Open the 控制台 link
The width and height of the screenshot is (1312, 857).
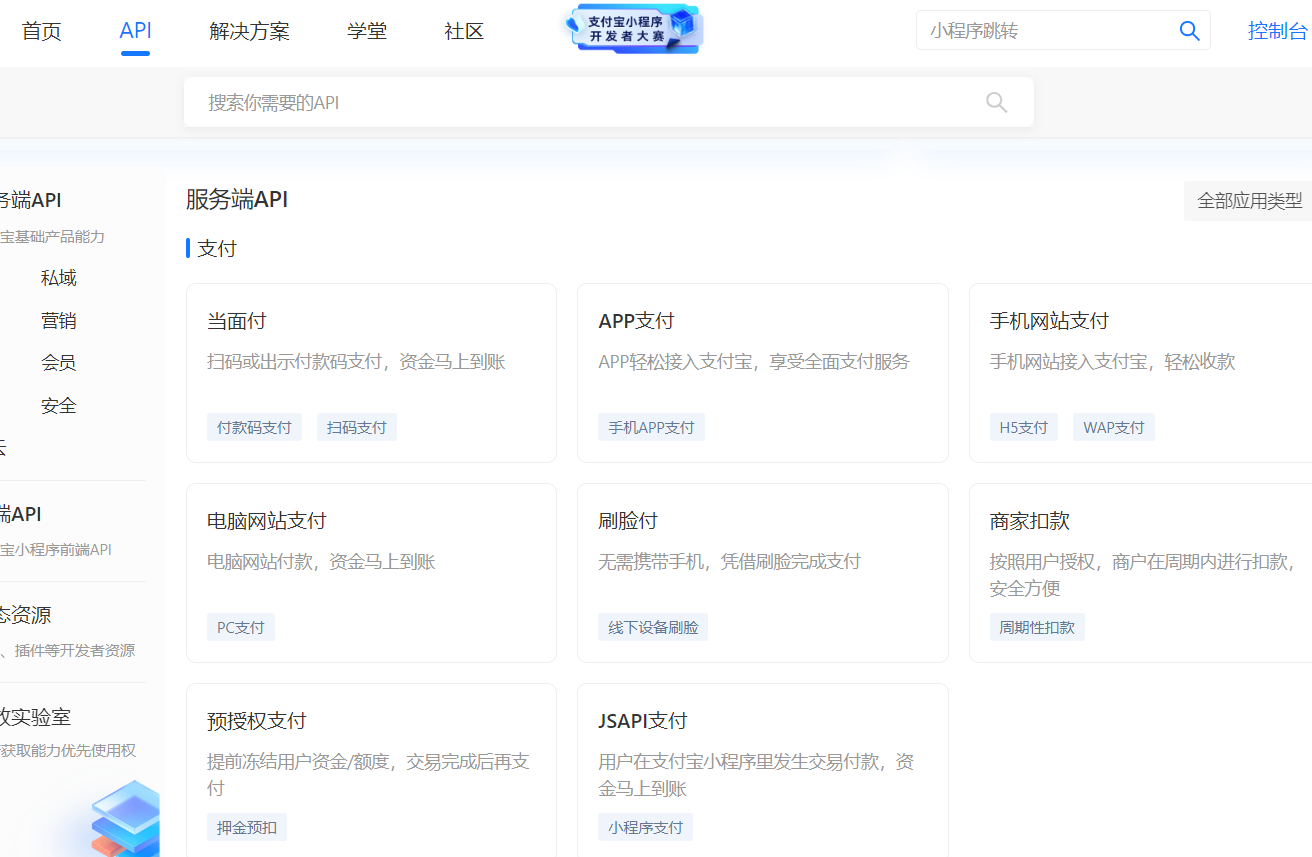[1278, 31]
